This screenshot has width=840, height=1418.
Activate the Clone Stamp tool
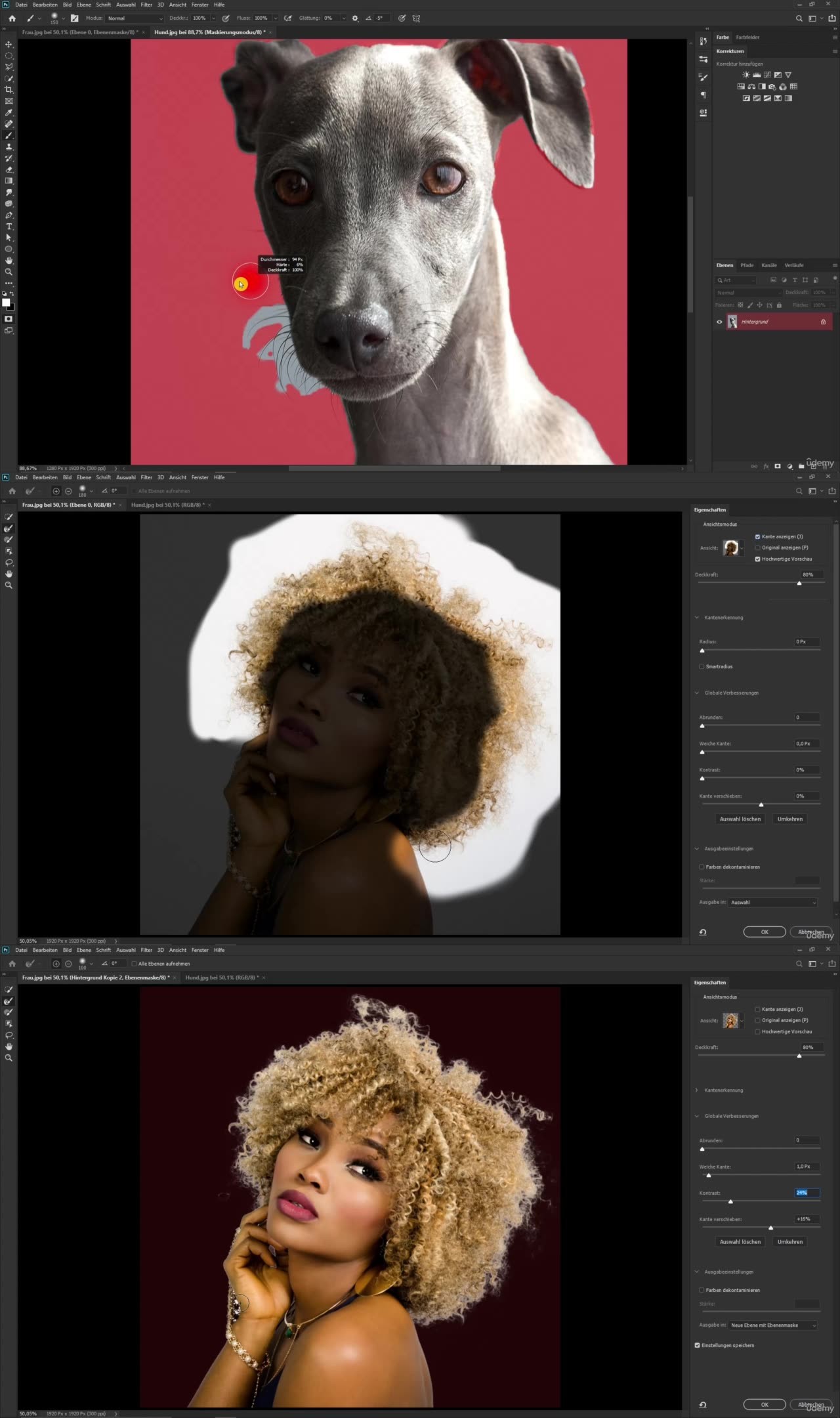click(9, 147)
